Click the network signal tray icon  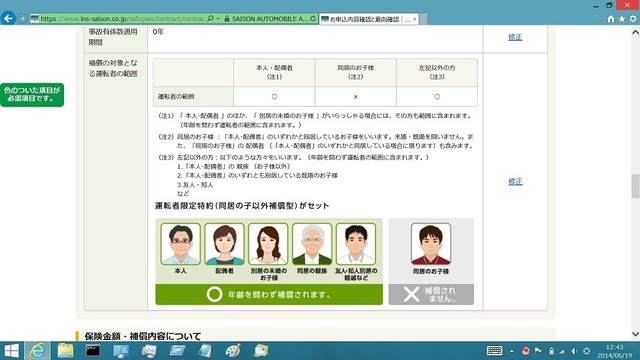coord(562,351)
